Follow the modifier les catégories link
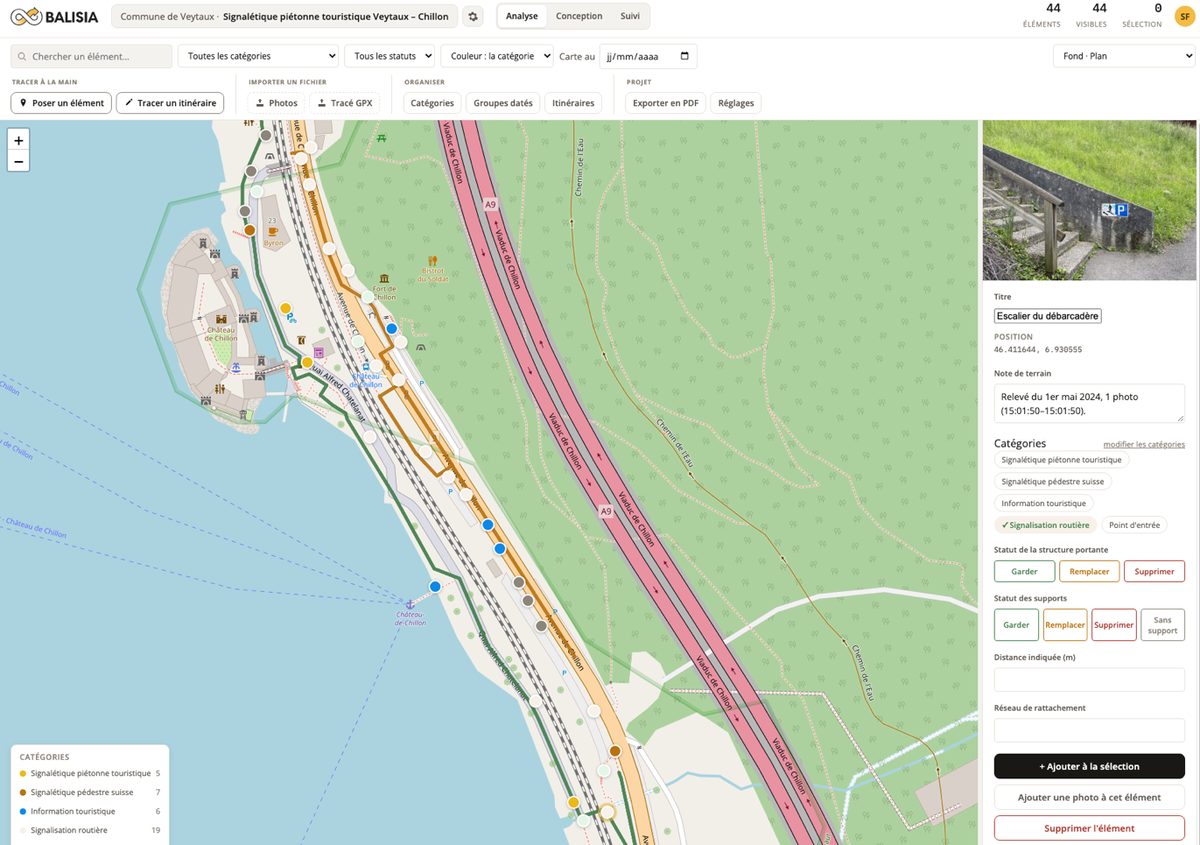The width and height of the screenshot is (1200, 845). [1144, 444]
